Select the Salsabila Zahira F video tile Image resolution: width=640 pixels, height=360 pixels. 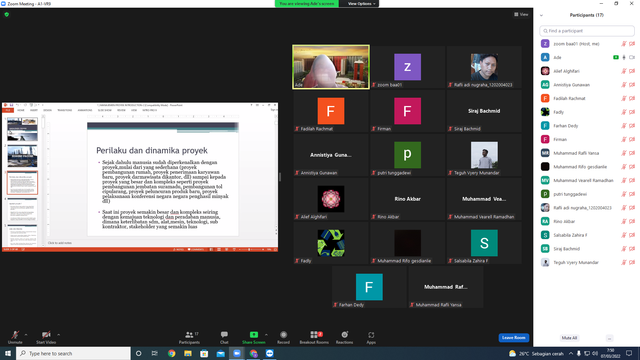[484, 243]
